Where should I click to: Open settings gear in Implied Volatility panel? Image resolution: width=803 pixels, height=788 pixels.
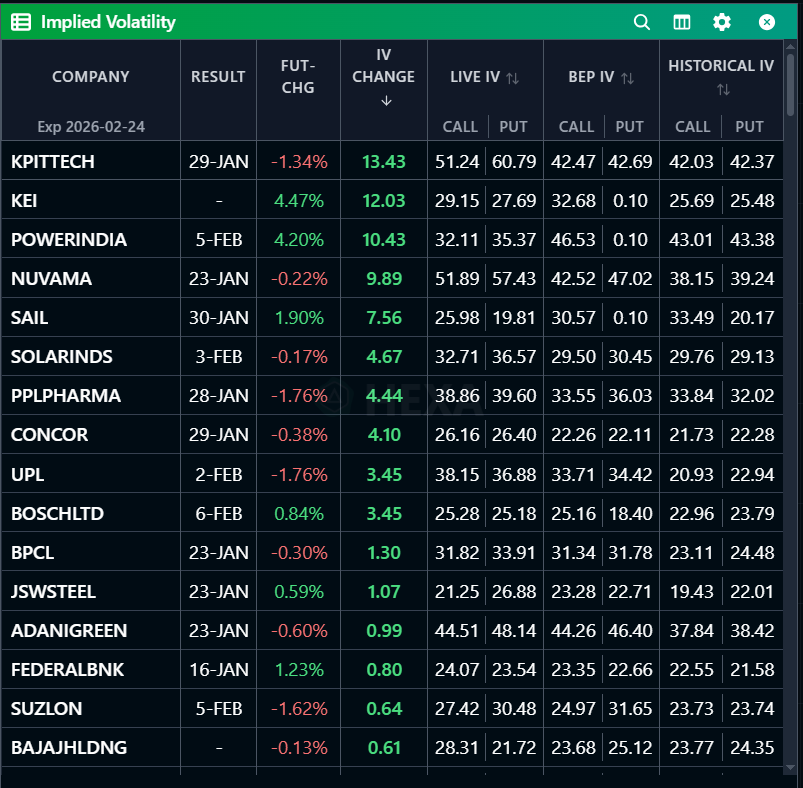(x=722, y=22)
